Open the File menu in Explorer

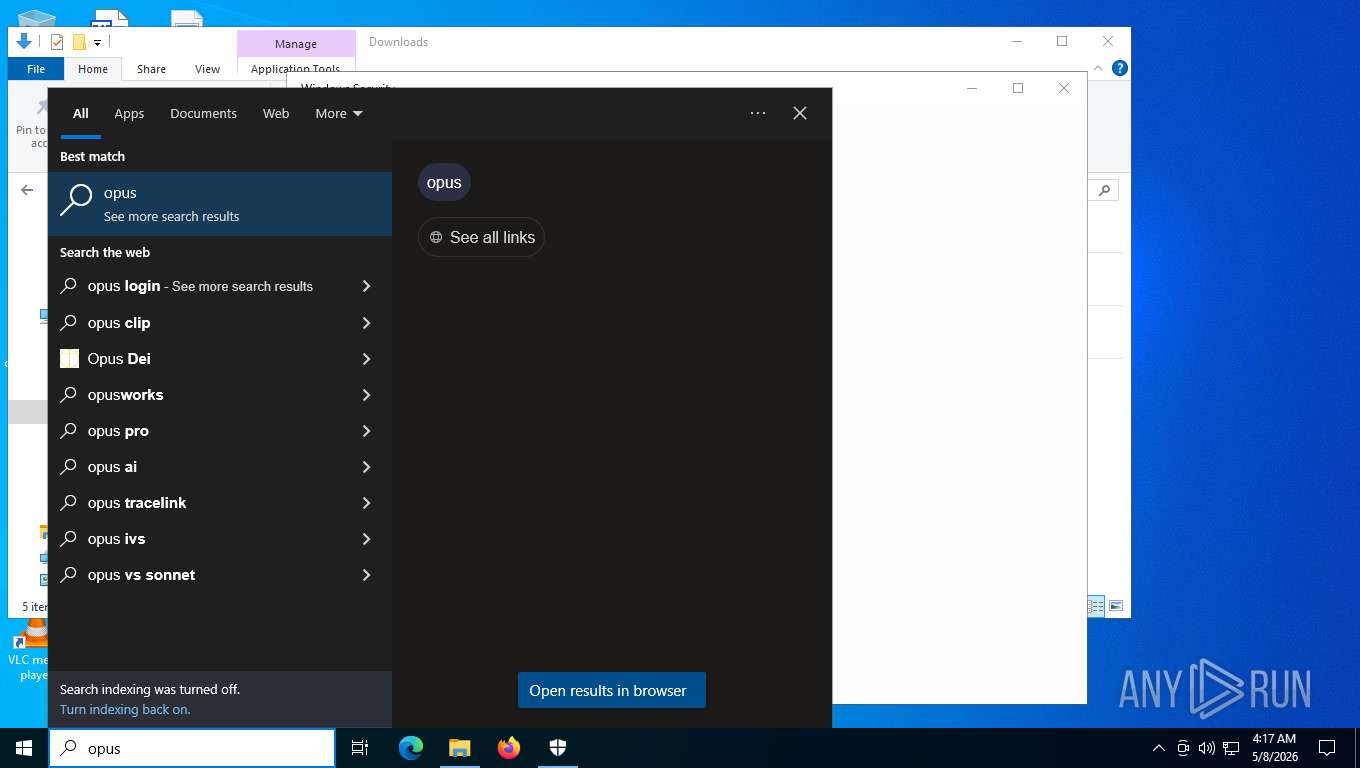pyautogui.click(x=36, y=69)
